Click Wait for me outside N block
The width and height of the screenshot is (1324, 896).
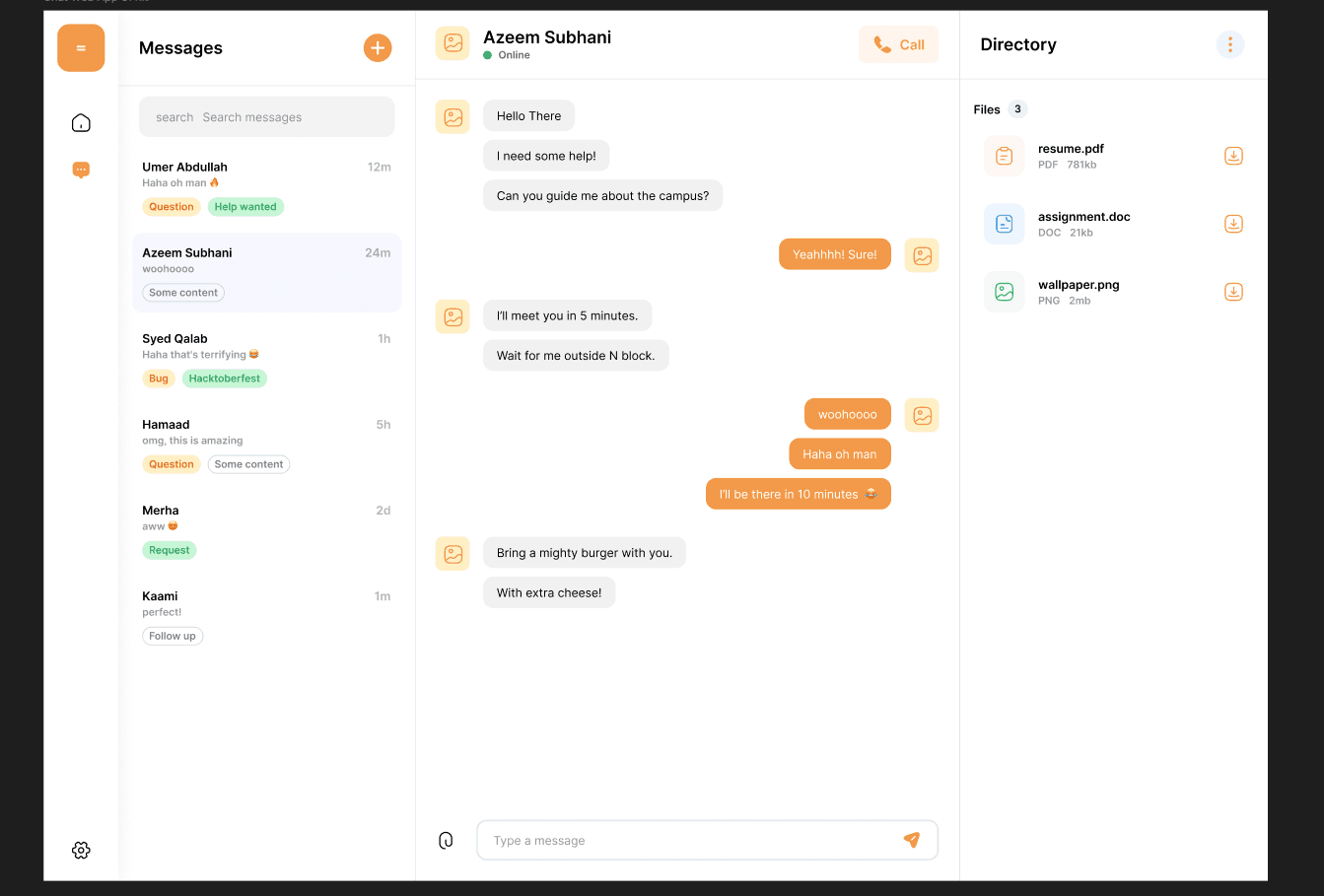click(576, 356)
